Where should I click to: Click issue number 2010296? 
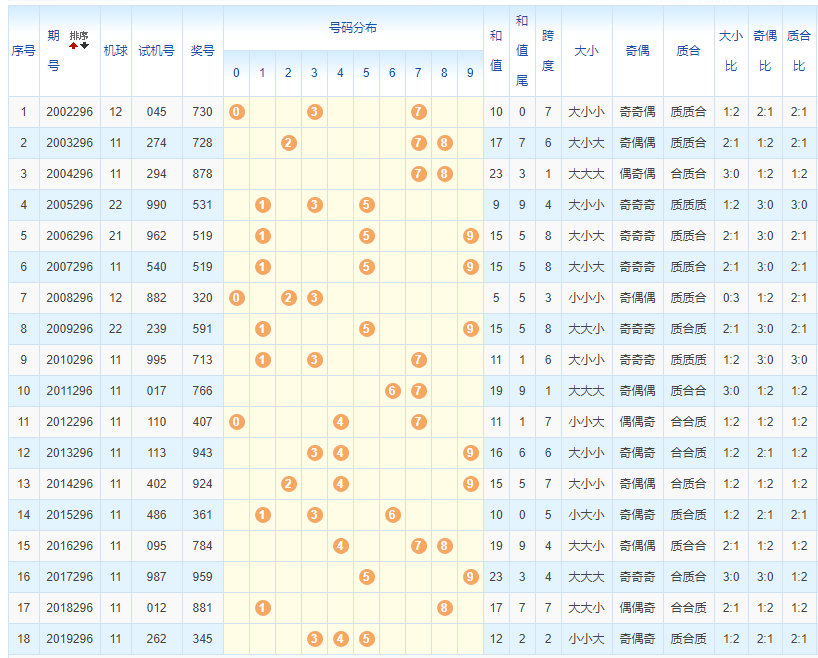[69, 360]
